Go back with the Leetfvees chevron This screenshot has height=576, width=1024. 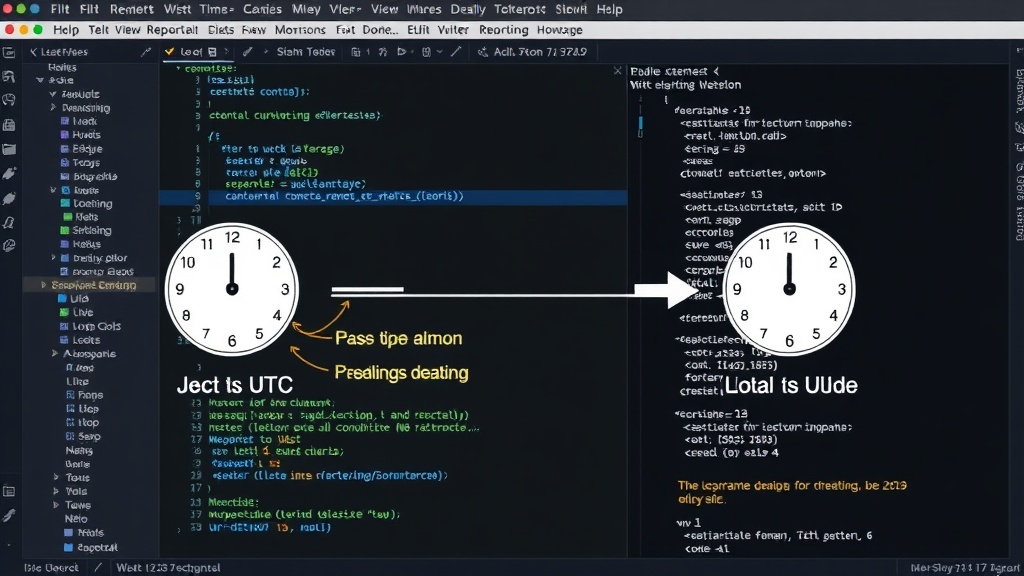pyautogui.click(x=33, y=52)
